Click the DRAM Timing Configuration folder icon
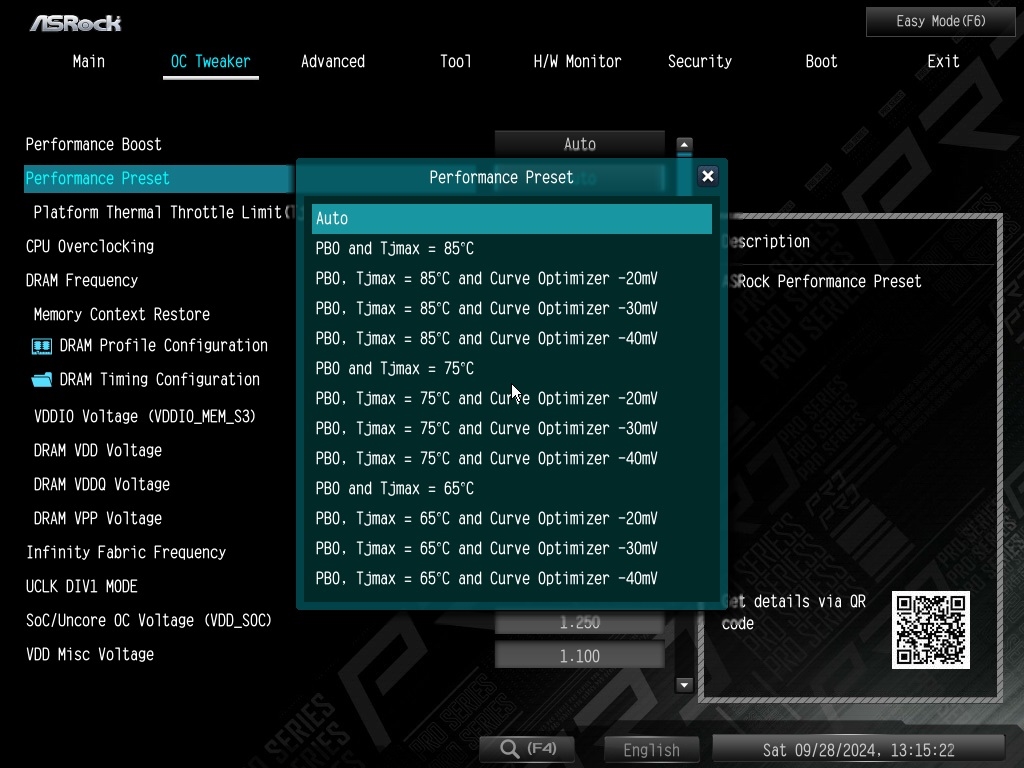The width and height of the screenshot is (1024, 768). [x=42, y=379]
